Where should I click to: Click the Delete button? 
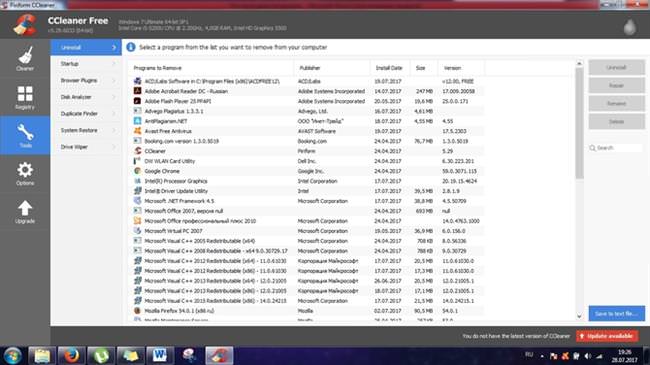[x=616, y=122]
